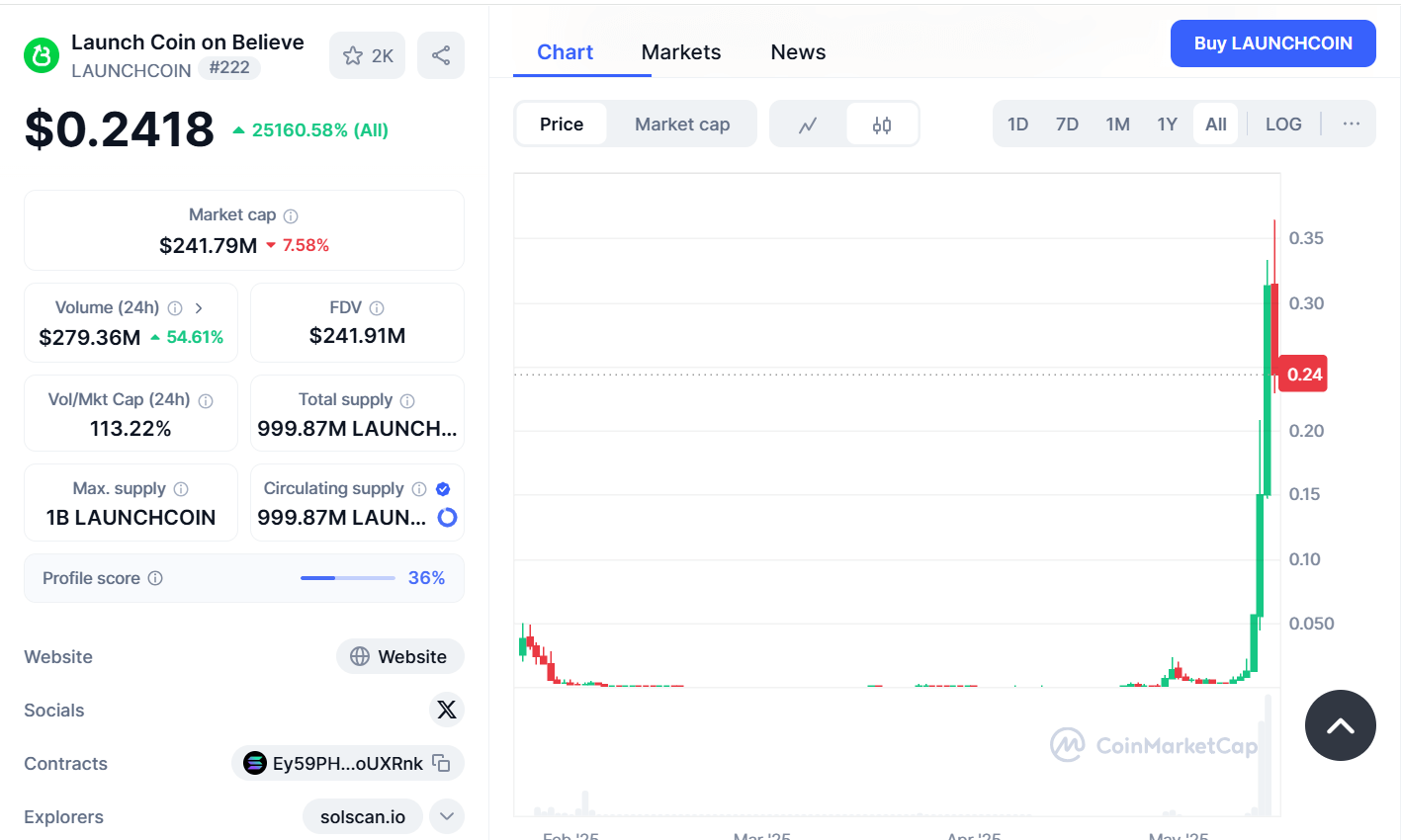
Task: Open the Ey59PH...oUXRnk contract link
Action: coord(348,763)
